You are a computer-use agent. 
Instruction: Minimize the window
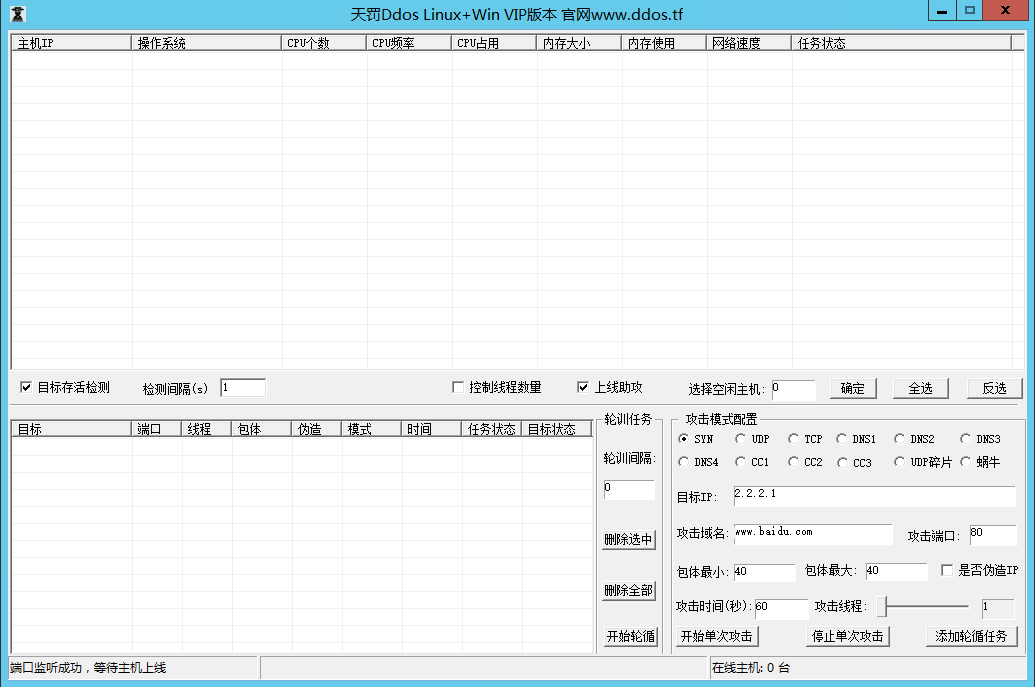click(943, 11)
